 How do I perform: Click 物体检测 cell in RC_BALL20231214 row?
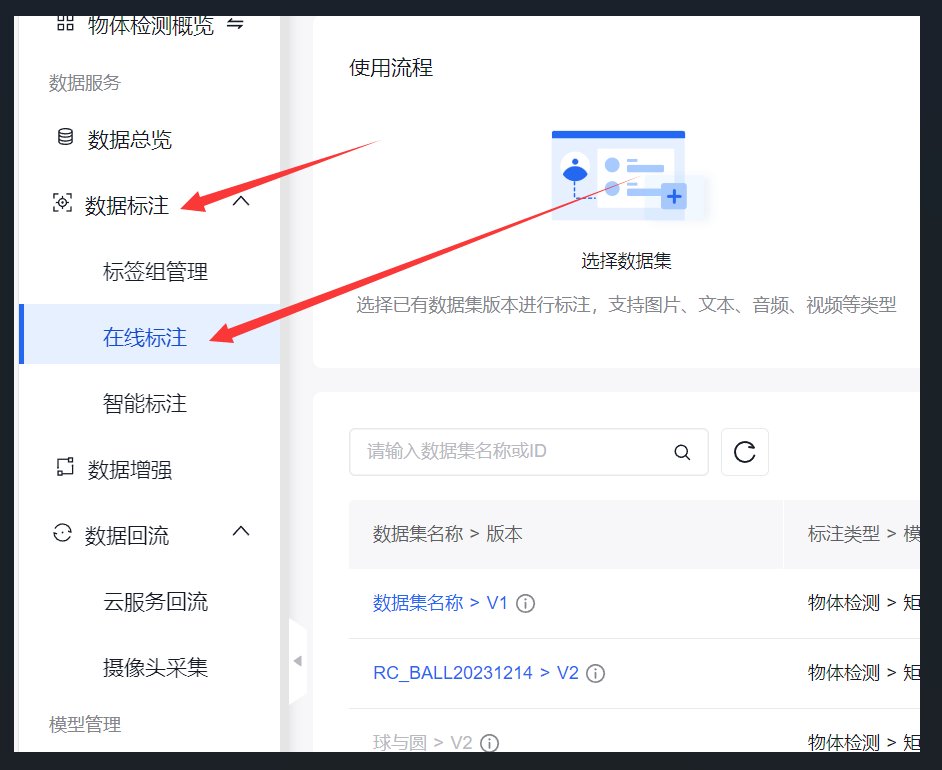[843, 673]
